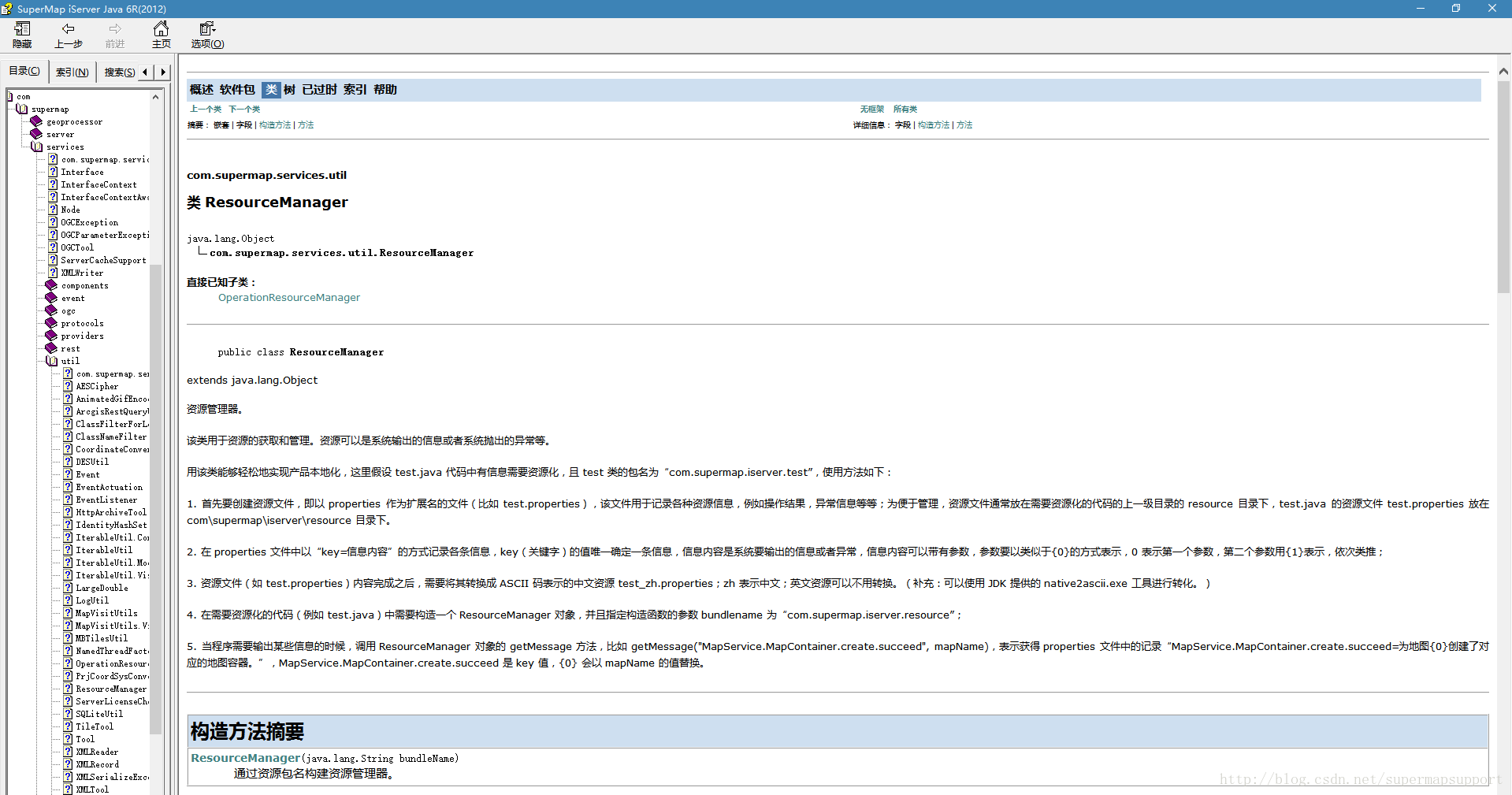Click the open book icon beside supermap

(x=22, y=109)
